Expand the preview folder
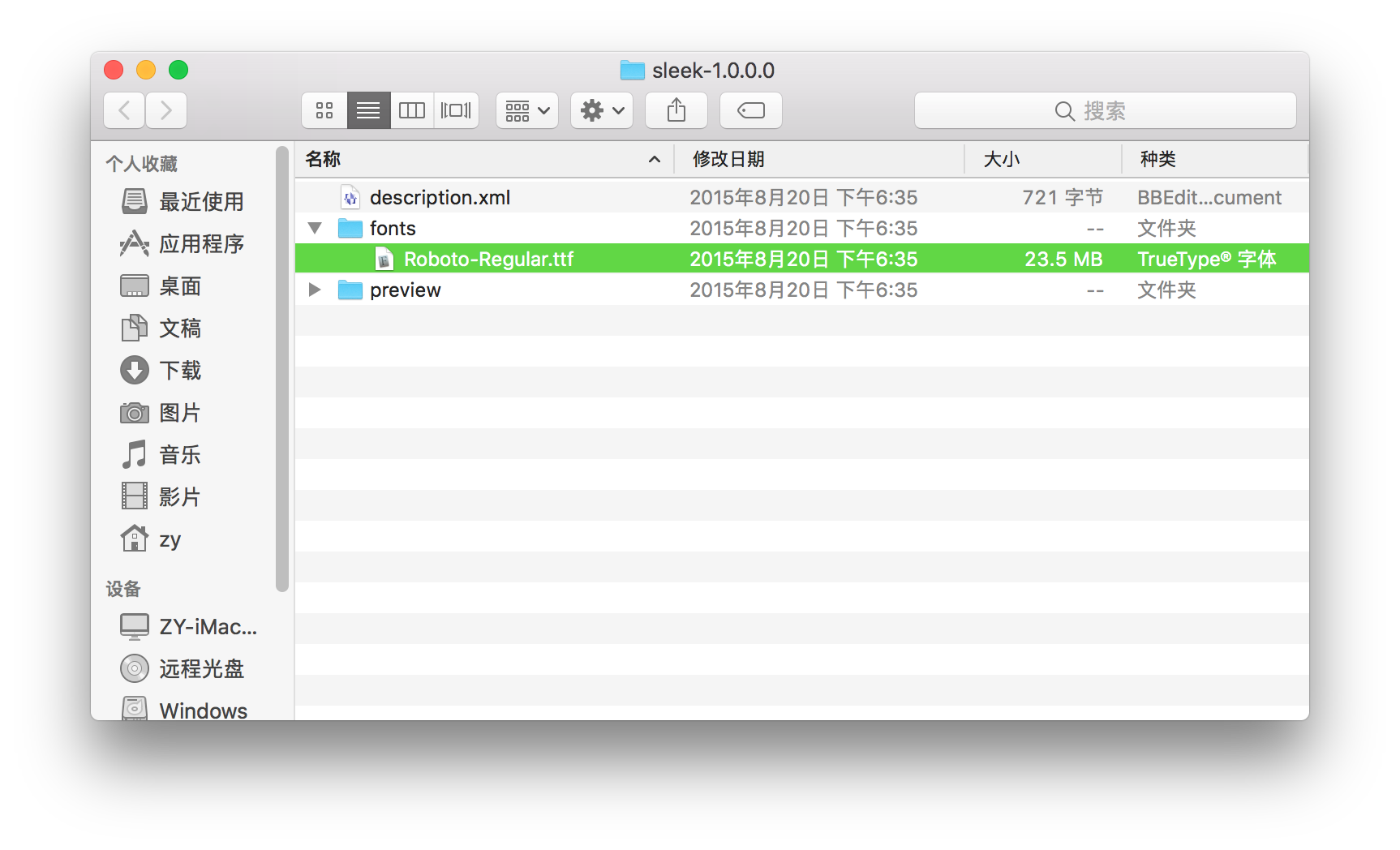Image resolution: width=1400 pixels, height=850 pixels. click(x=315, y=290)
